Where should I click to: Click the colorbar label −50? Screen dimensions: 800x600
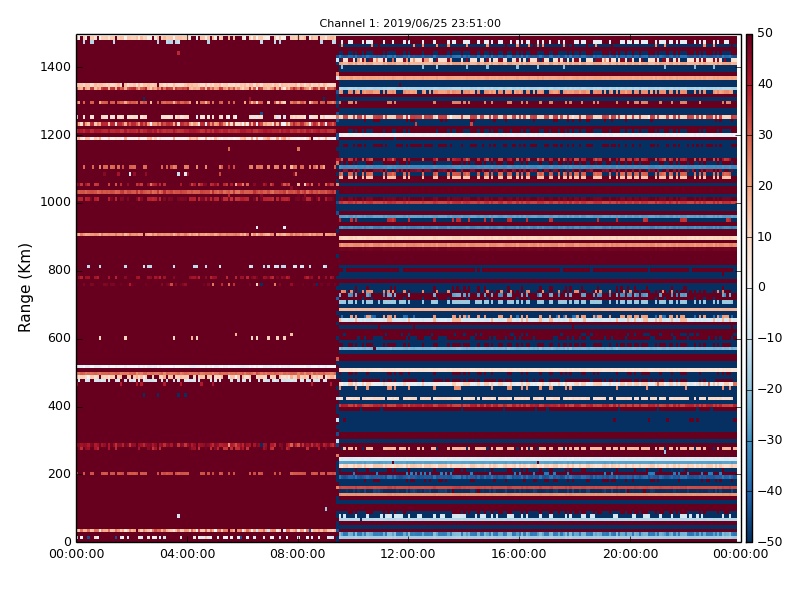point(769,542)
